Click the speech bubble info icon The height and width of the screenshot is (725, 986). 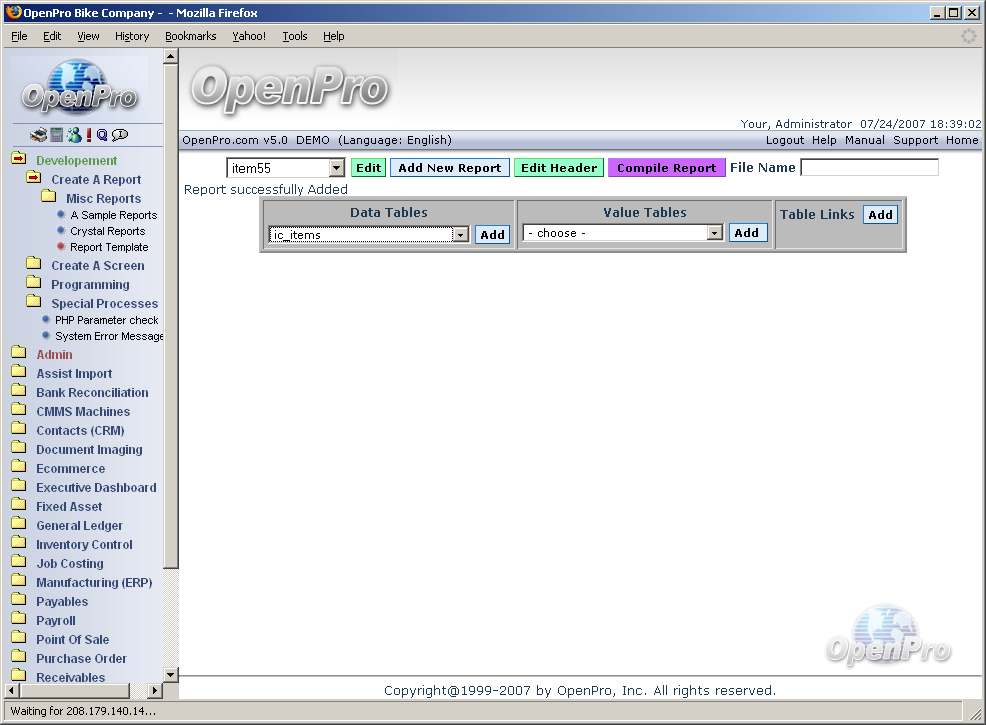point(120,135)
